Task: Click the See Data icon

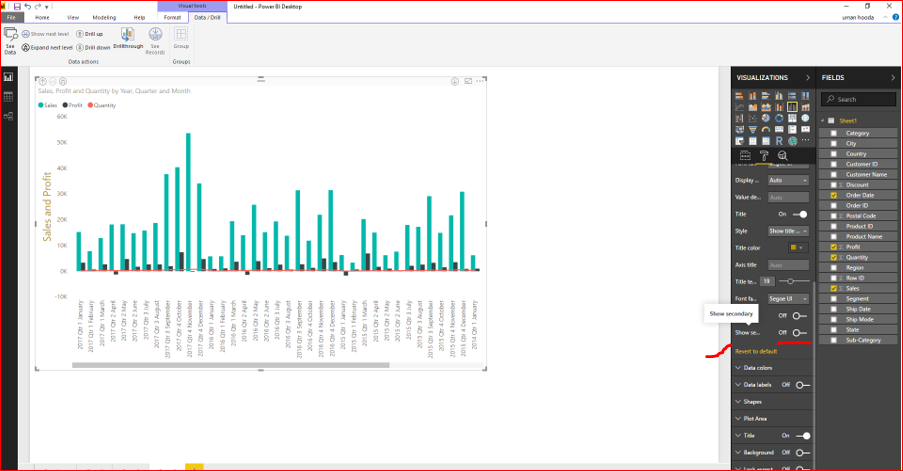Action: tap(10, 40)
